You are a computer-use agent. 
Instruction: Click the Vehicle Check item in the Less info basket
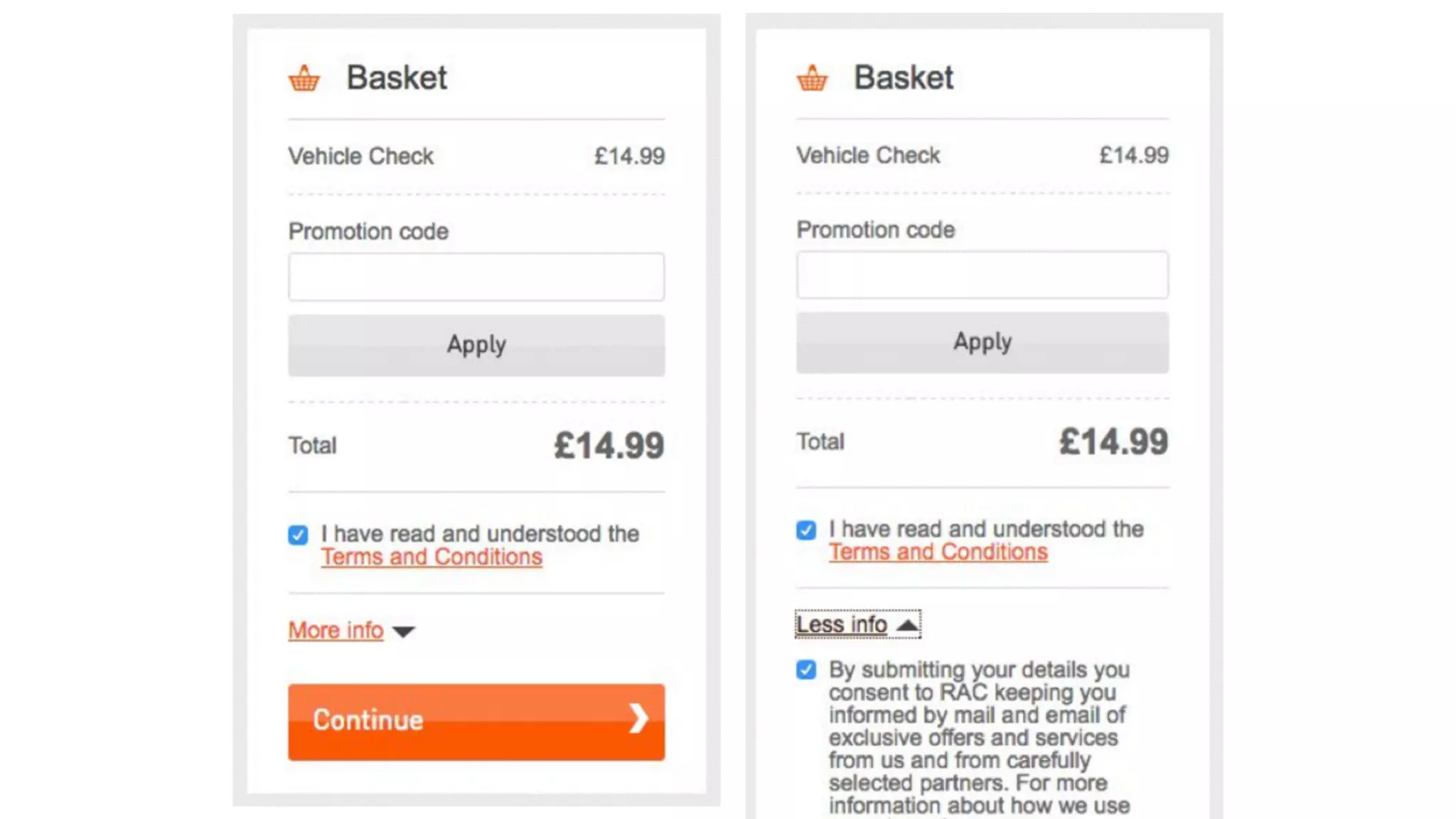[868, 156]
